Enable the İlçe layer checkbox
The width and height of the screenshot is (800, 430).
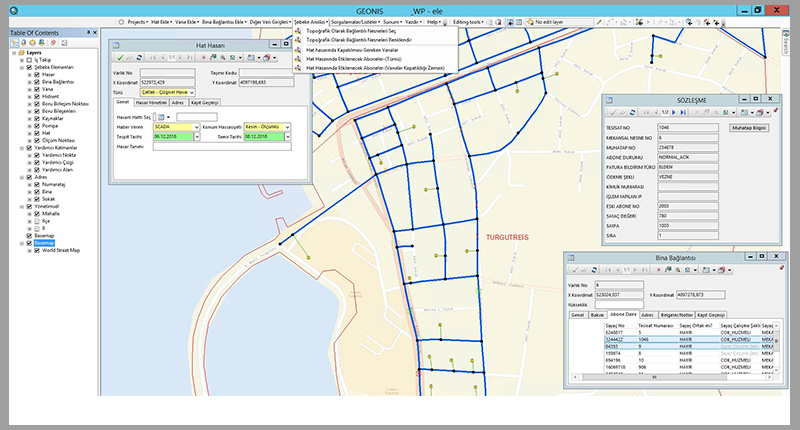coord(37,221)
